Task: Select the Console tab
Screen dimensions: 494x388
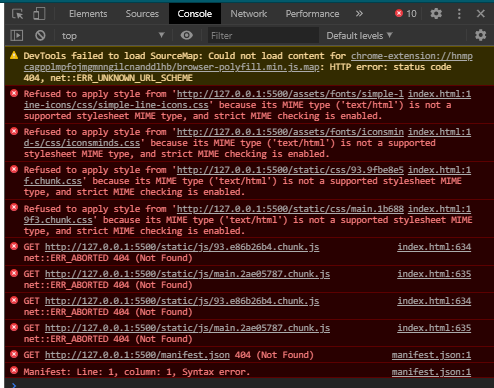Action: pos(195,14)
